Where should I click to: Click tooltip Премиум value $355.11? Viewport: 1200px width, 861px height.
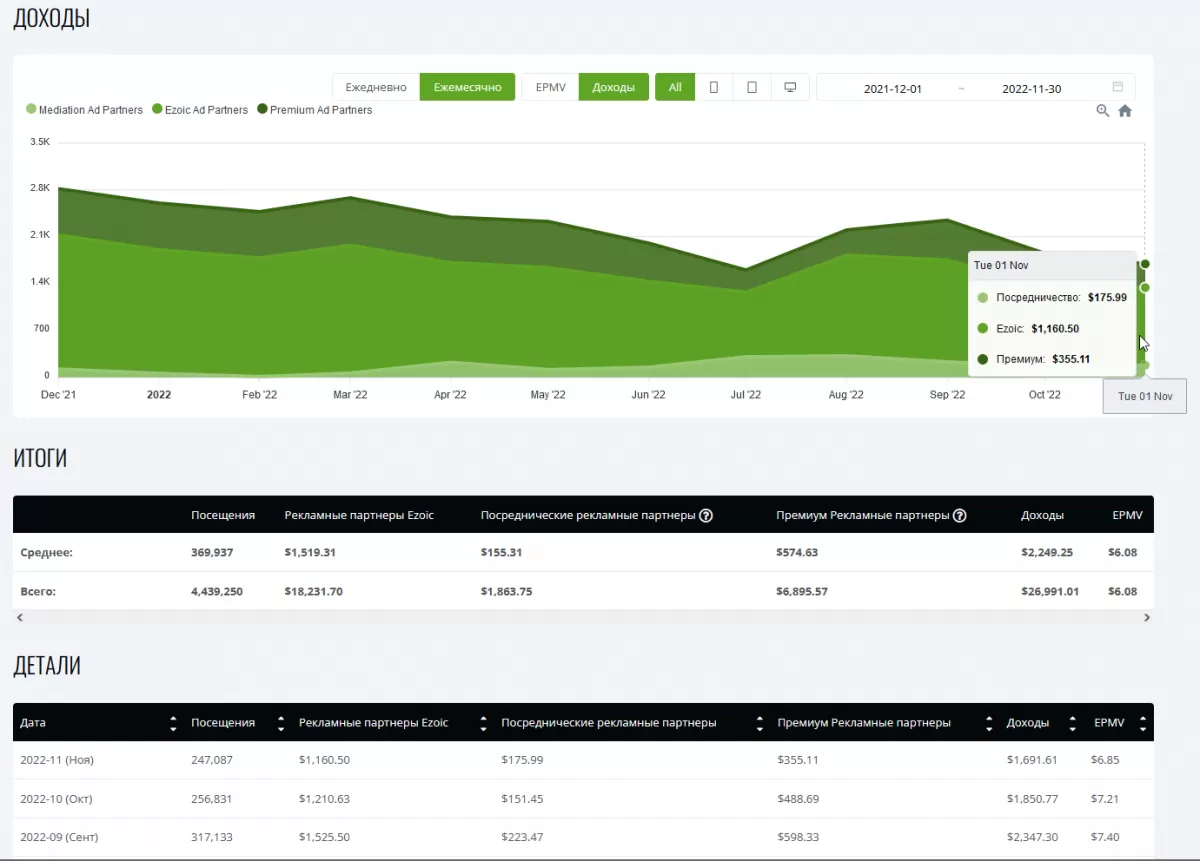click(1071, 360)
